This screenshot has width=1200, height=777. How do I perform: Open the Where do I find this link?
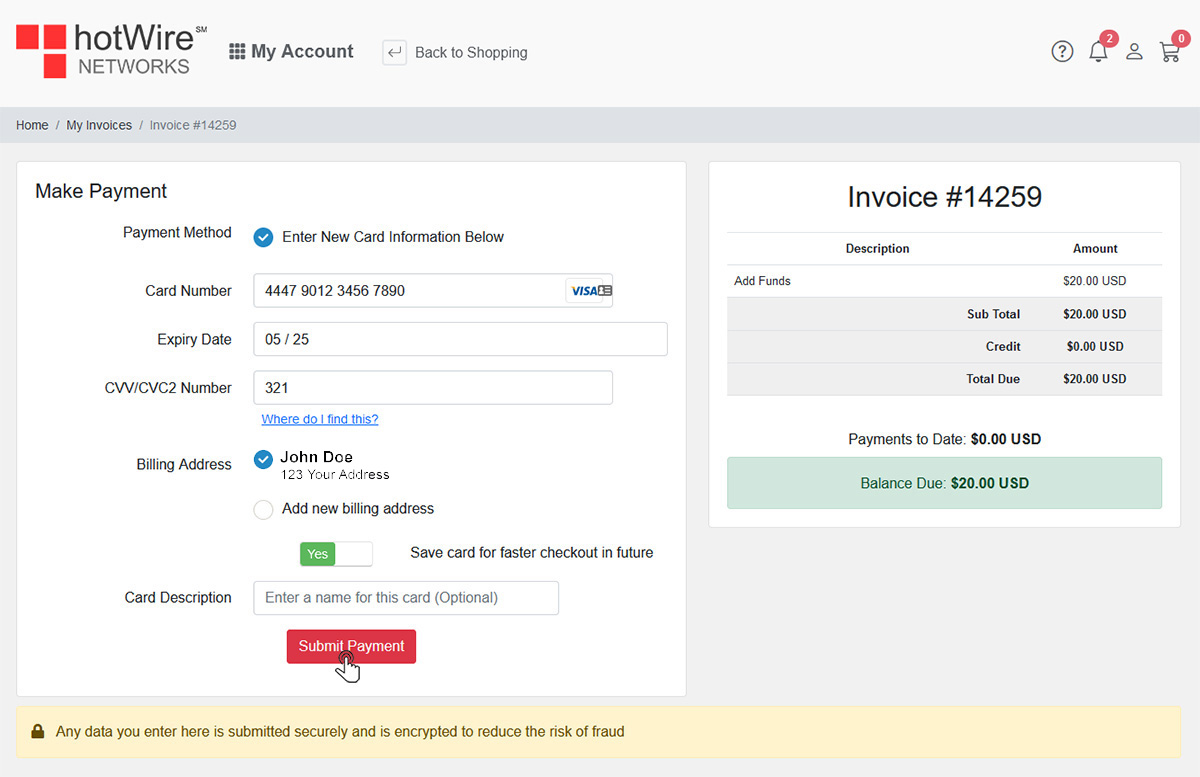(x=319, y=419)
